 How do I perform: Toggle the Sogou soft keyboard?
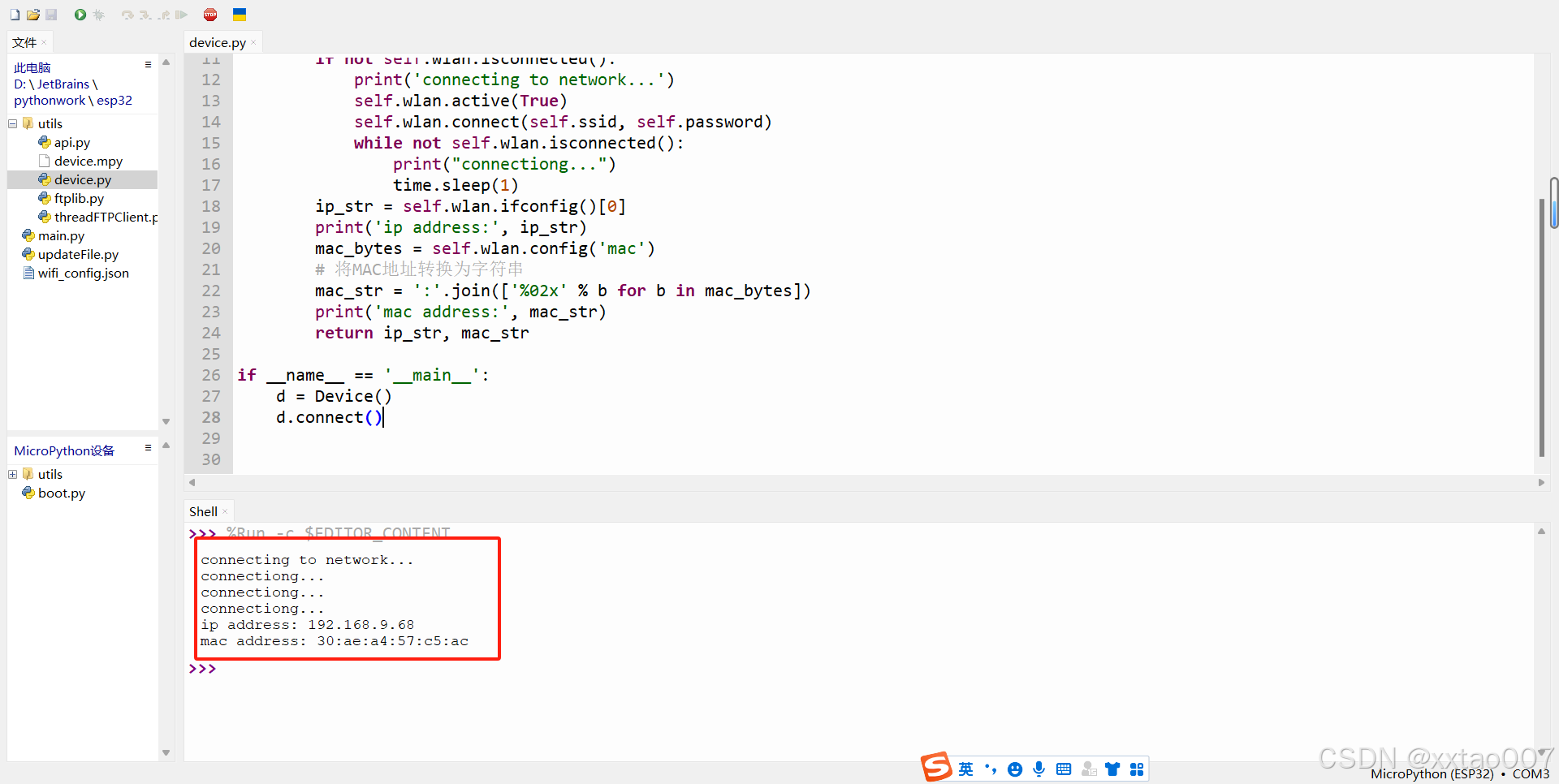(x=1065, y=769)
